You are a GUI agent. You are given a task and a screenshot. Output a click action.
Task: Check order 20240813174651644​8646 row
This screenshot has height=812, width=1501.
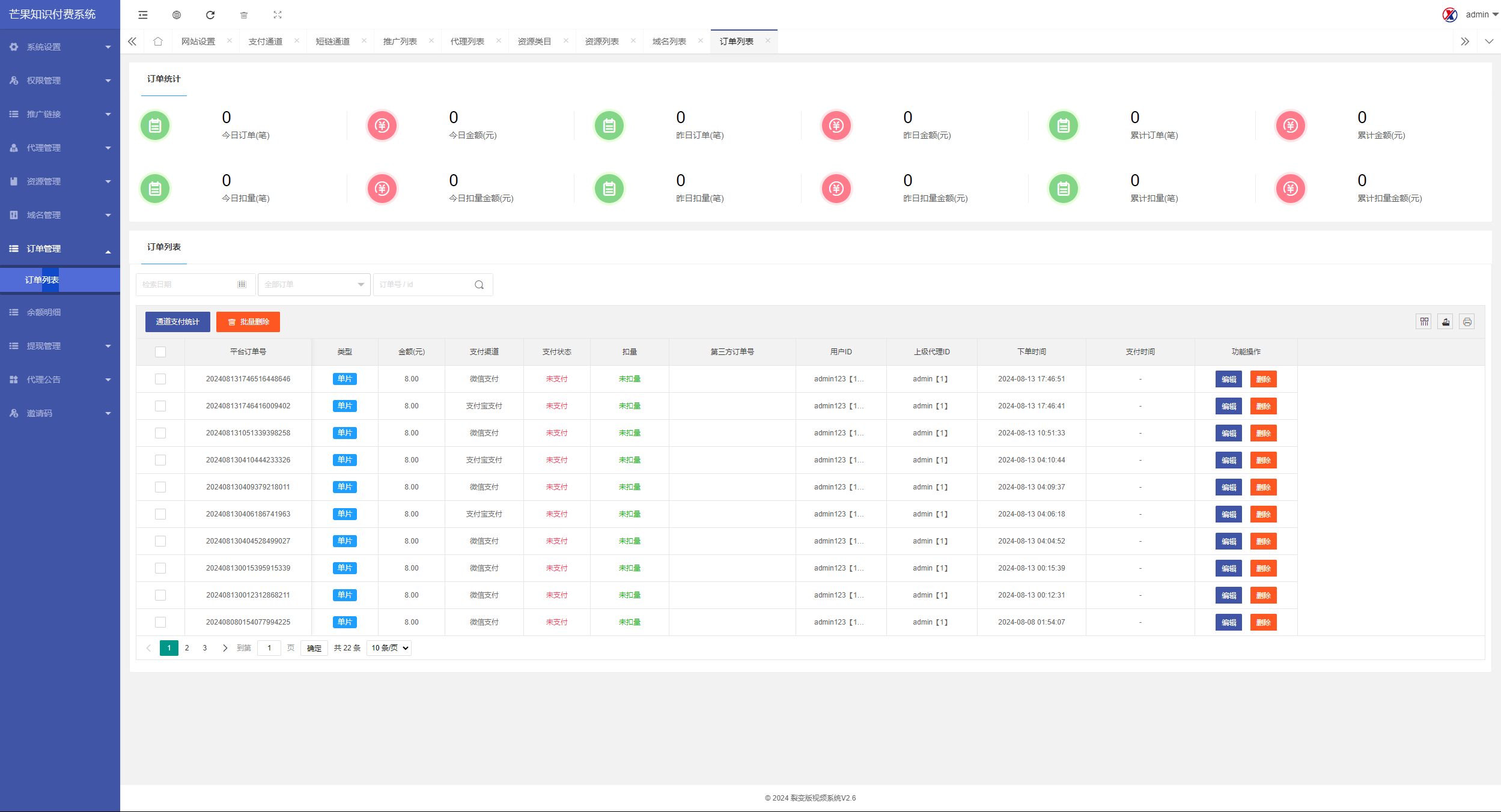coord(160,379)
